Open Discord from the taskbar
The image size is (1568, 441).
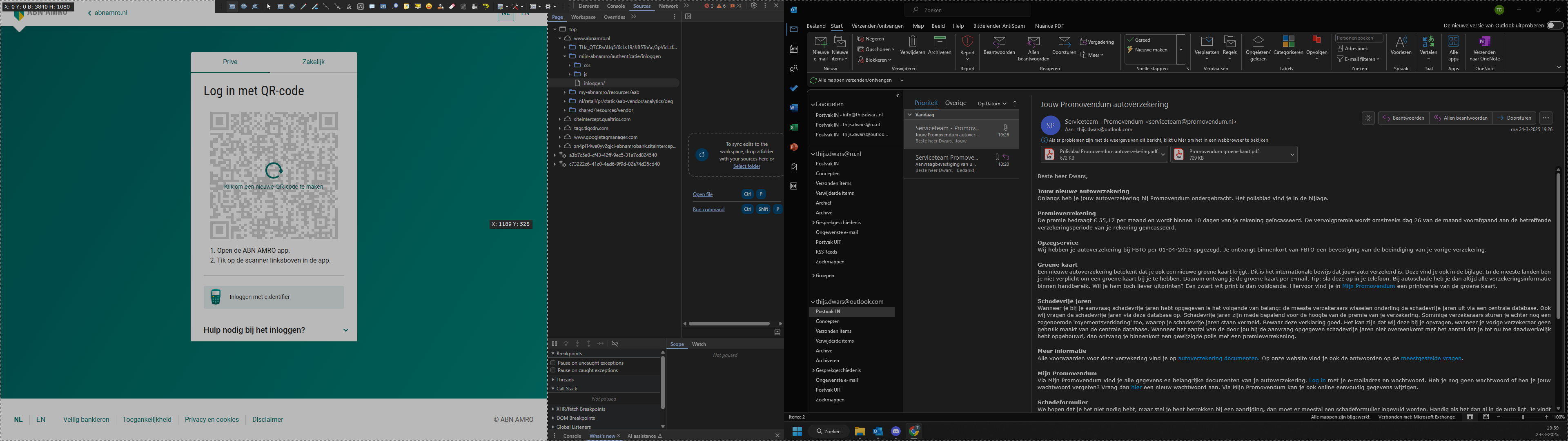(x=895, y=431)
